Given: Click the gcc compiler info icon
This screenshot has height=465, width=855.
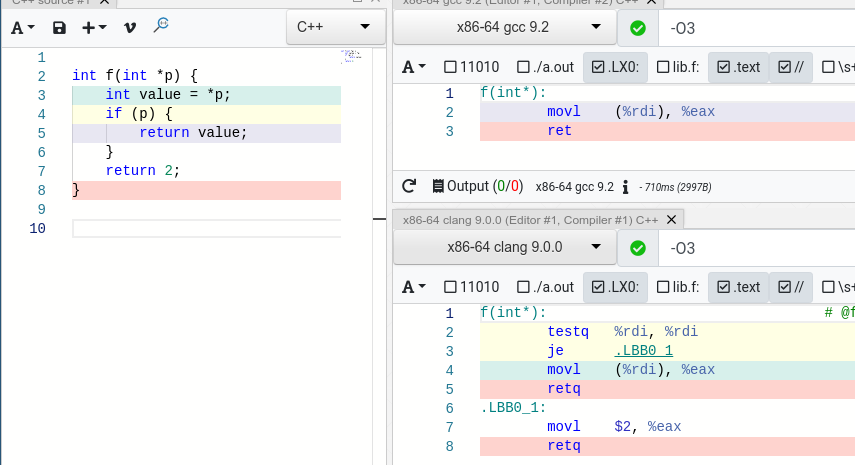Looking at the screenshot, I should [x=625, y=186].
